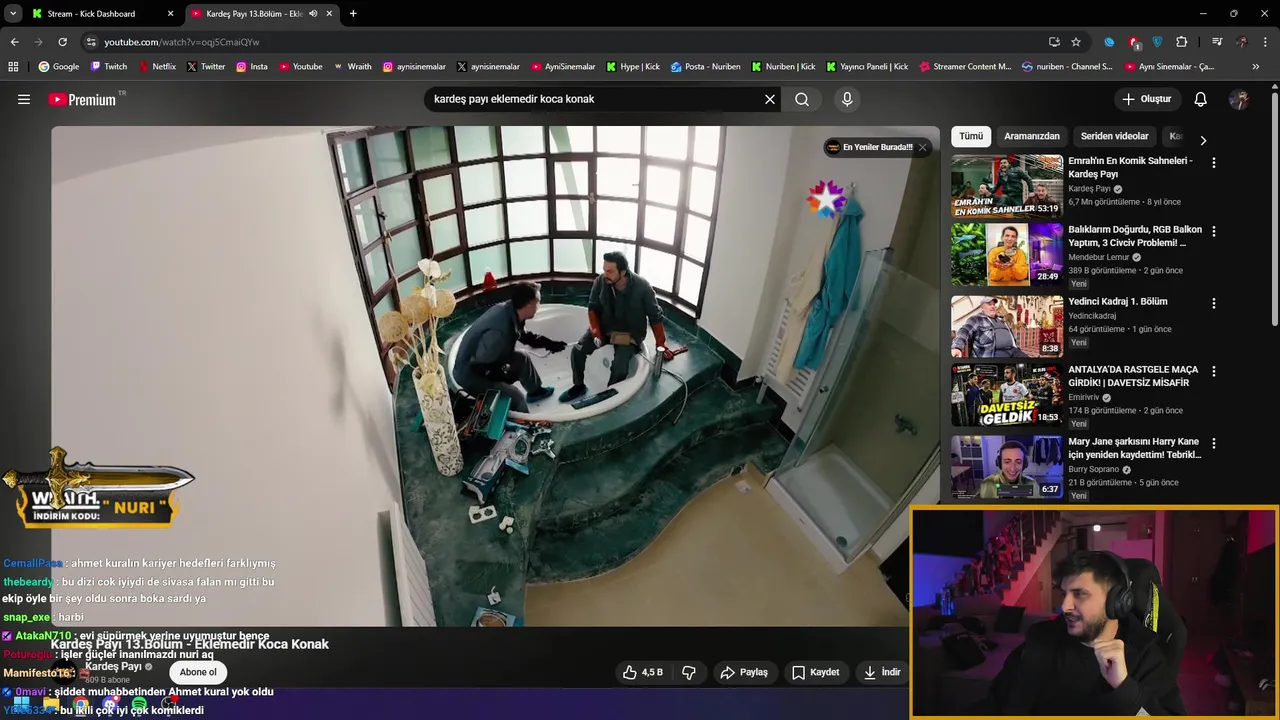The height and width of the screenshot is (720, 1280).
Task: Open the Wraith bookmark
Action: 352,67
